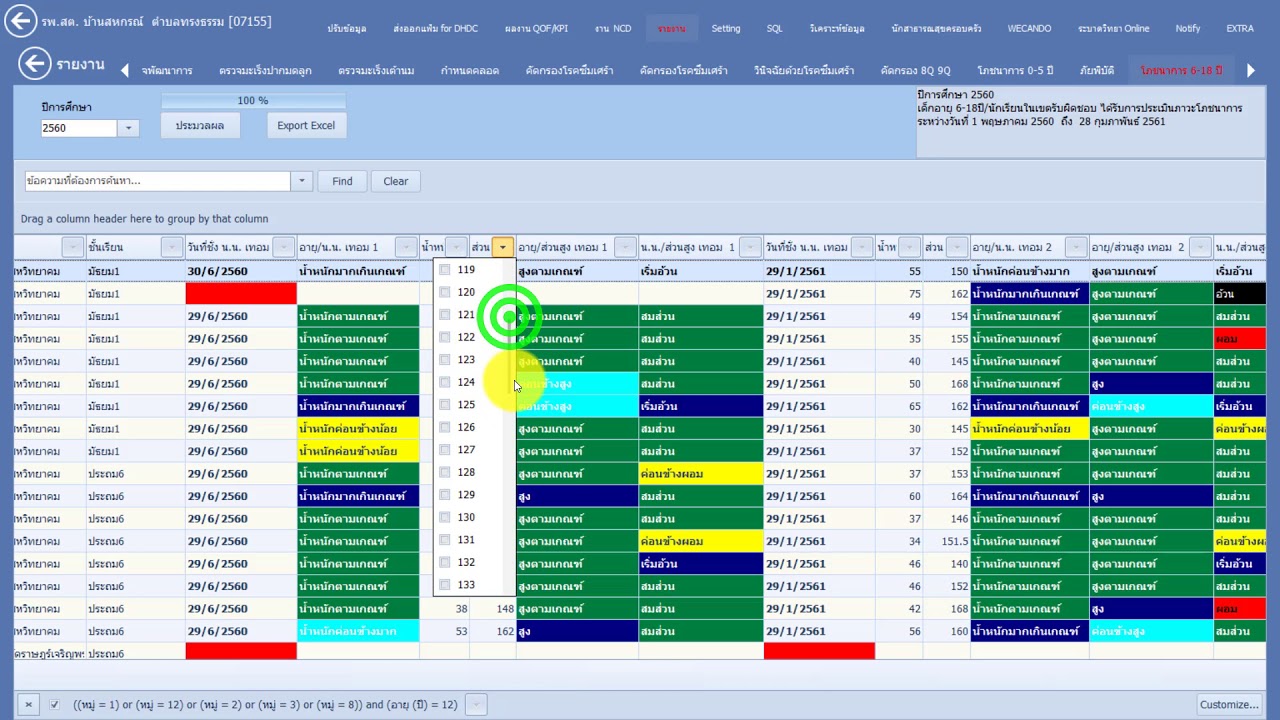Image resolution: width=1280 pixels, height=720 pixels.
Task: Open the filter button on น.น./ส่วนสูง เทอม 1 column
Action: point(751,247)
